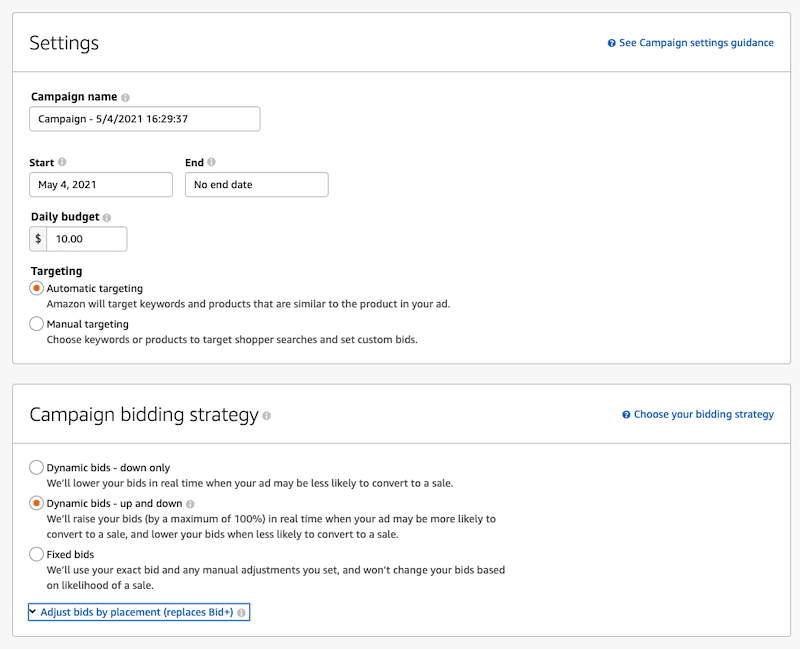Screen dimensions: 800x649
Task: Open See Campaign settings guidance link
Action: [696, 43]
